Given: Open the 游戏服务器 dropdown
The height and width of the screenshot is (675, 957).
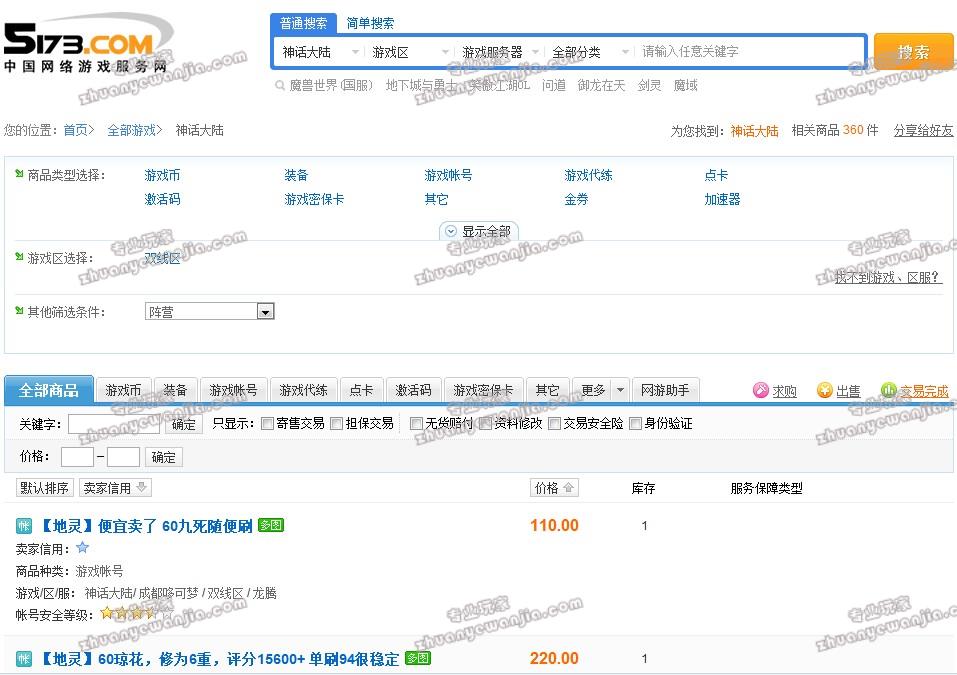Looking at the screenshot, I should click(499, 52).
